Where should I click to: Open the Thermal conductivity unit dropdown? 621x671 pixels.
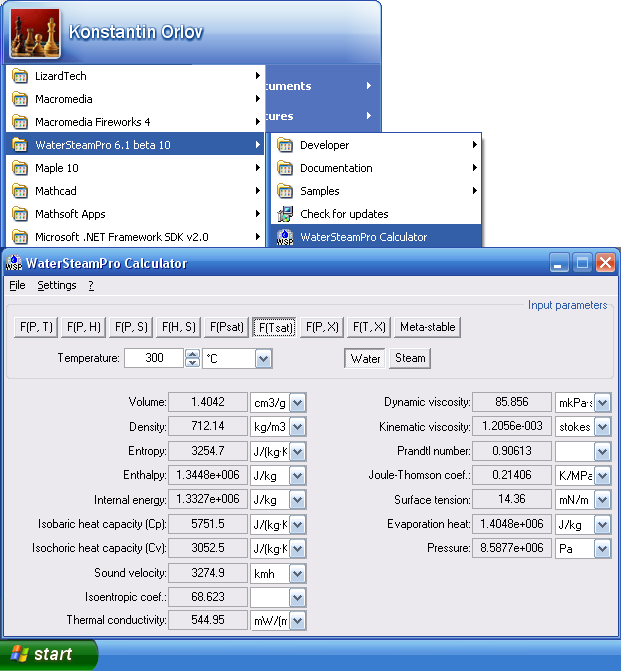click(x=297, y=621)
